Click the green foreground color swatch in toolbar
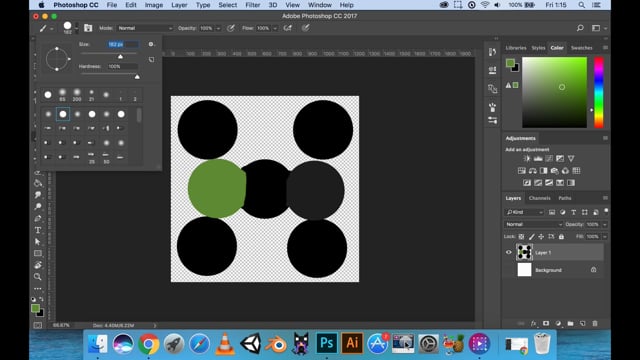The image size is (640, 360). pos(36,308)
